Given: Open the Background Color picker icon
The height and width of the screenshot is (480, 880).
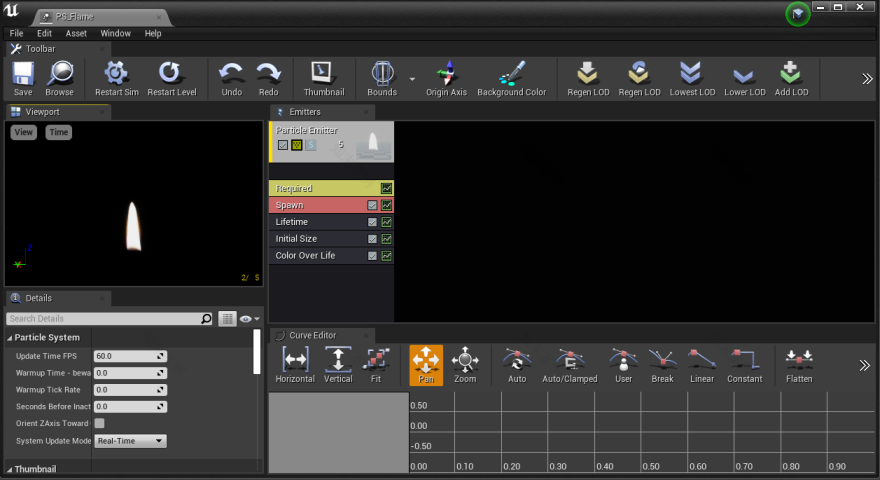Looking at the screenshot, I should coord(511,73).
